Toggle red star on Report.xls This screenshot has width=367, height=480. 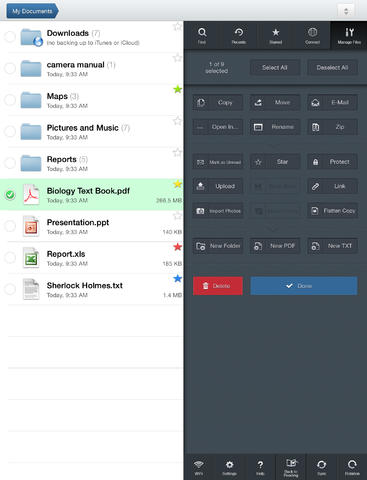tap(177, 247)
